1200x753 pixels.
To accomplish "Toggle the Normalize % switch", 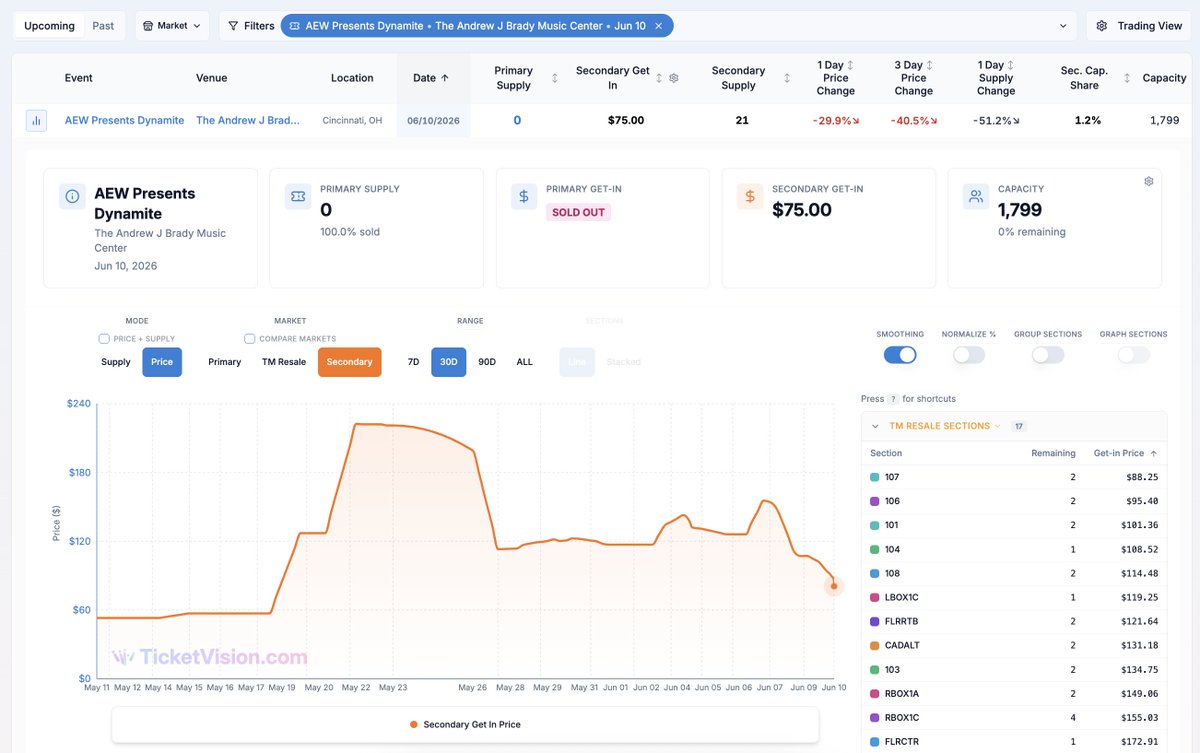I will click(x=969, y=354).
